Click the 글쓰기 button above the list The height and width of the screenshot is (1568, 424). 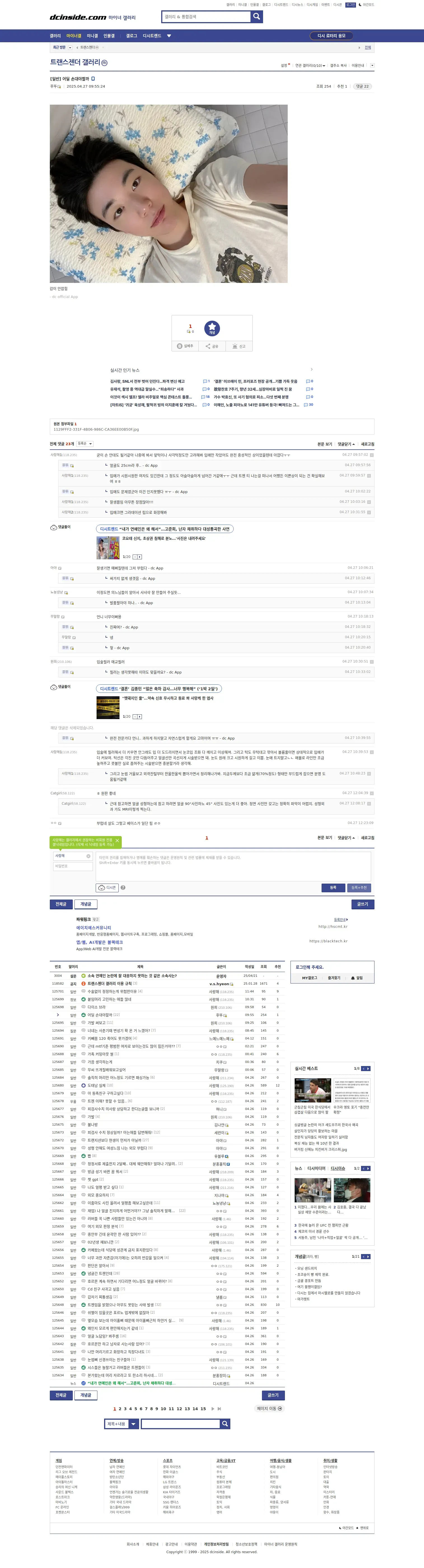coord(363,904)
